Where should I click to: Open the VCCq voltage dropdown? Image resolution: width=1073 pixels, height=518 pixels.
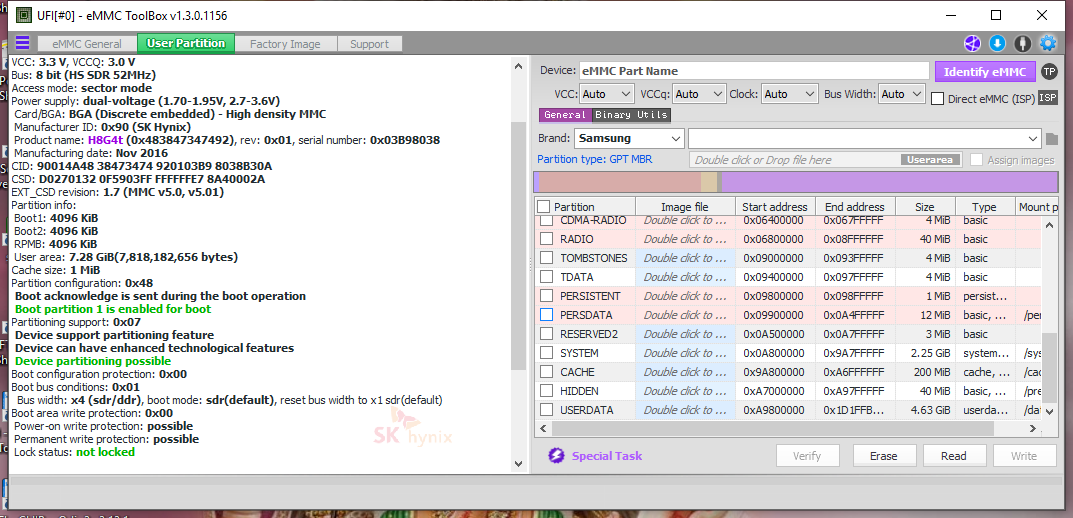pyautogui.click(x=699, y=94)
